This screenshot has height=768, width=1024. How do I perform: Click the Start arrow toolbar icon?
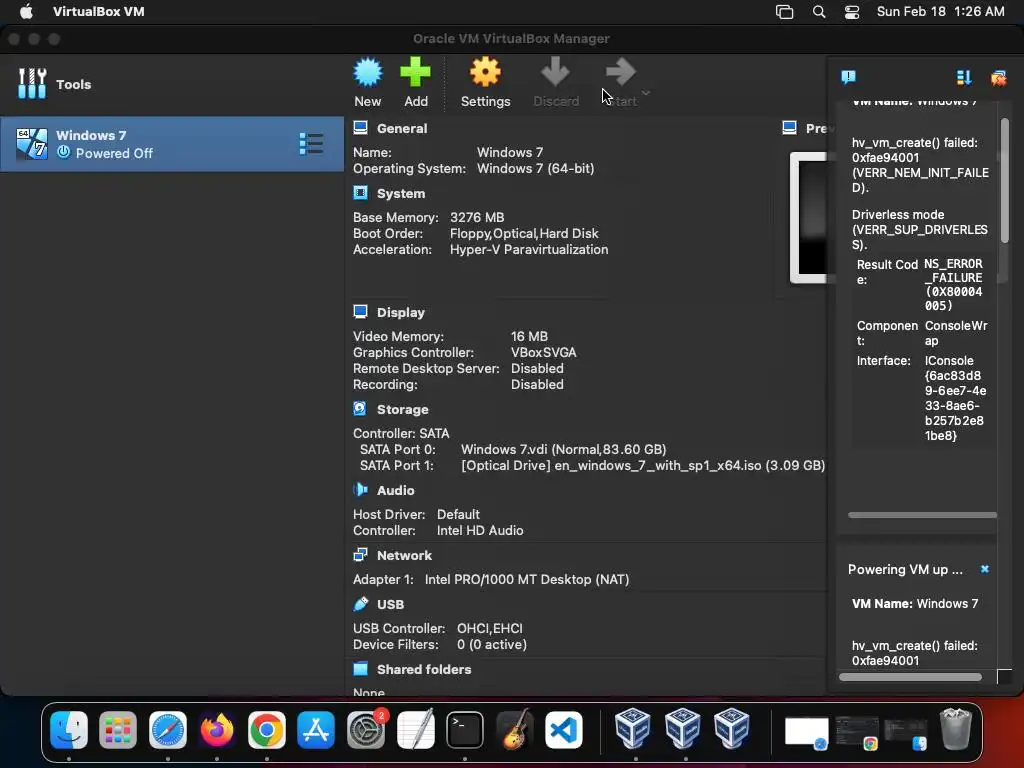point(620,72)
